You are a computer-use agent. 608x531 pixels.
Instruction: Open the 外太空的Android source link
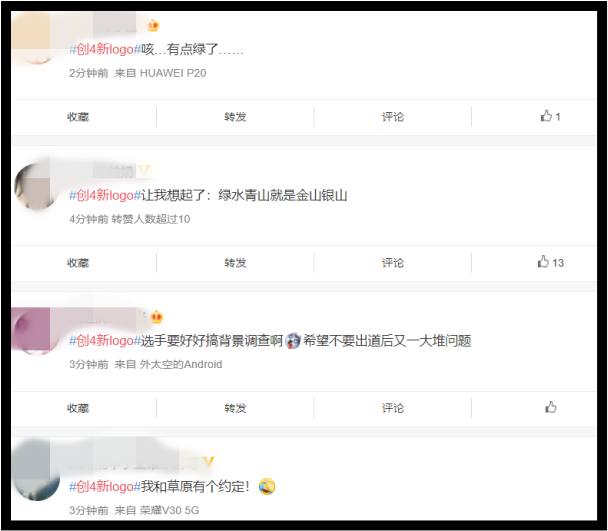(x=181, y=364)
